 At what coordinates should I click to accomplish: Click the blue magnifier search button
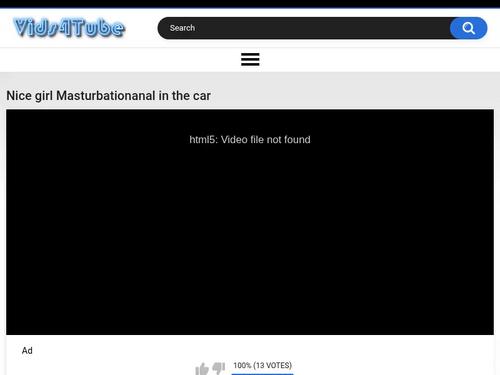pyautogui.click(x=468, y=28)
